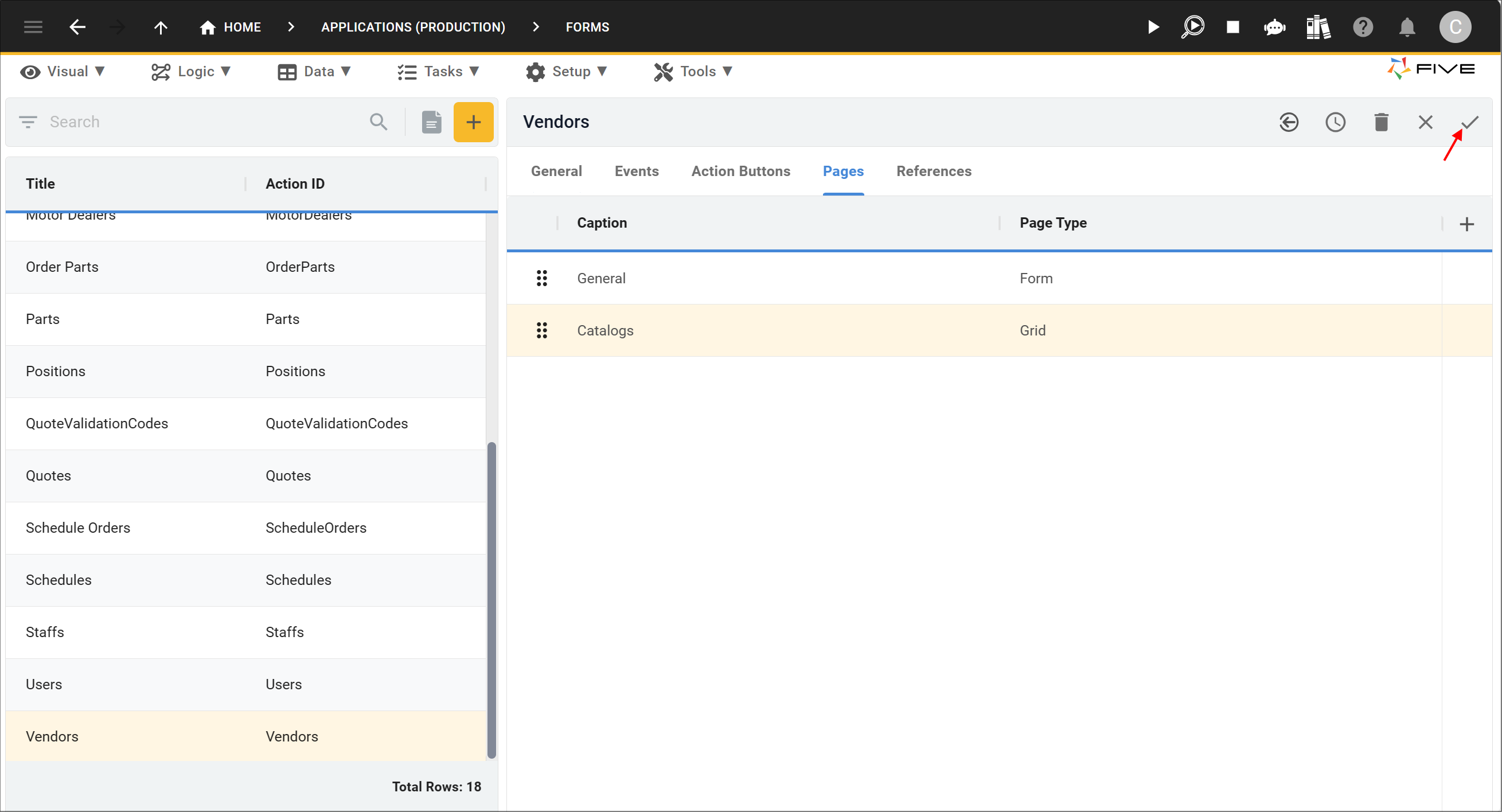
Task: Click the Action ID column header
Action: point(295,184)
